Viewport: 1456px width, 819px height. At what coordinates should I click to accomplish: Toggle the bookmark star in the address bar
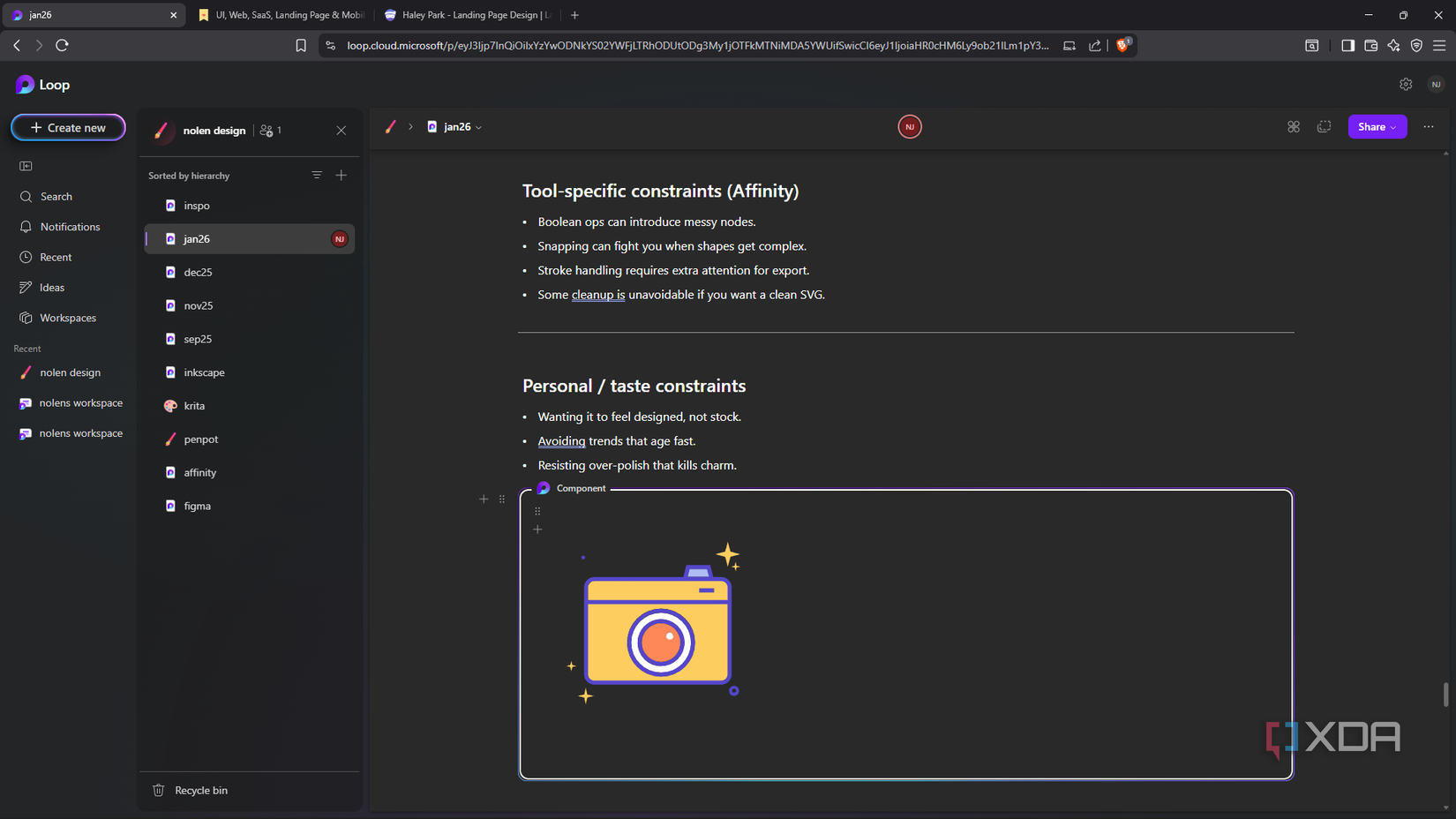pyautogui.click(x=301, y=45)
